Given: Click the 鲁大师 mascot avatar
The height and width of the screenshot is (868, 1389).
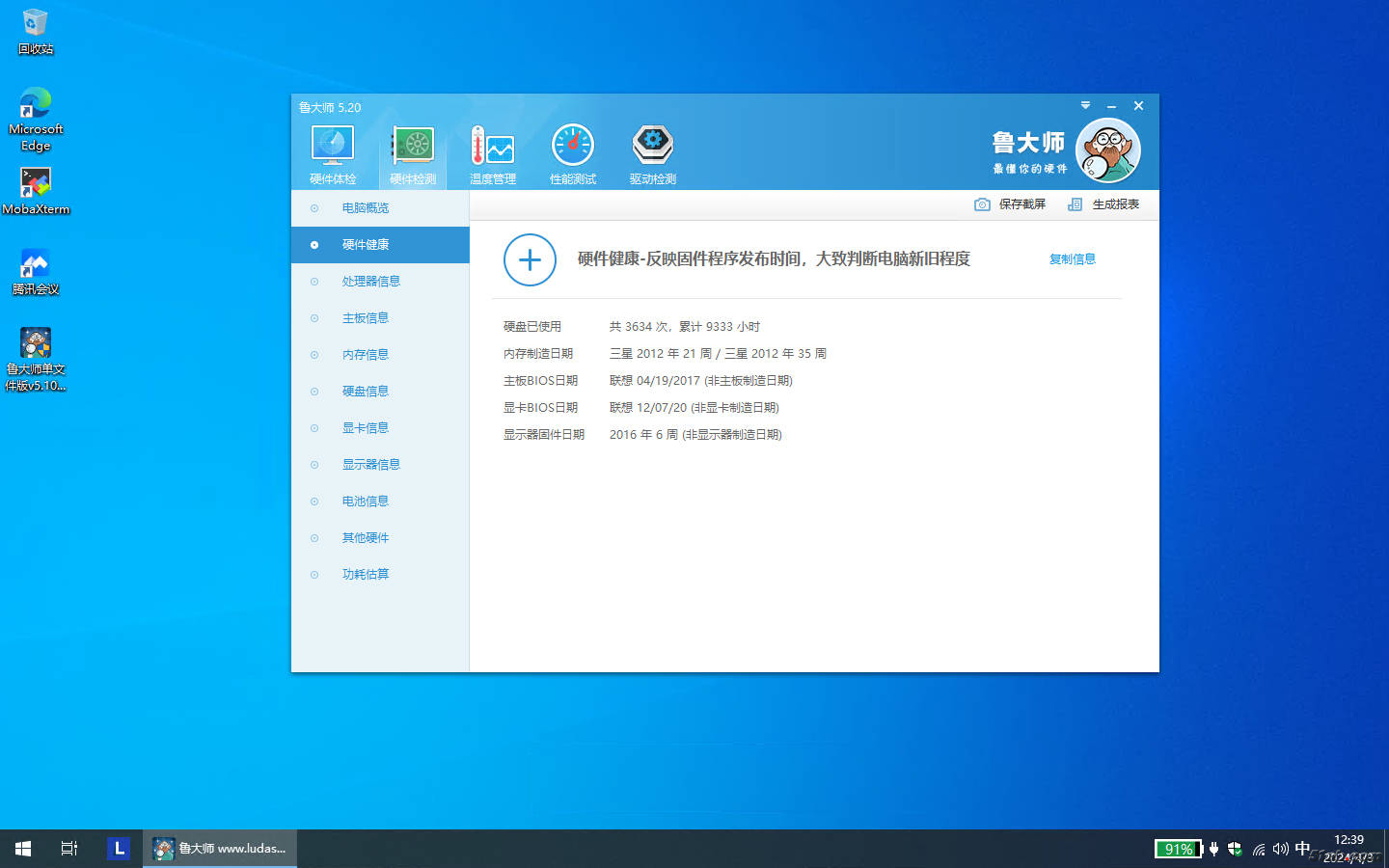Looking at the screenshot, I should coord(1108,150).
